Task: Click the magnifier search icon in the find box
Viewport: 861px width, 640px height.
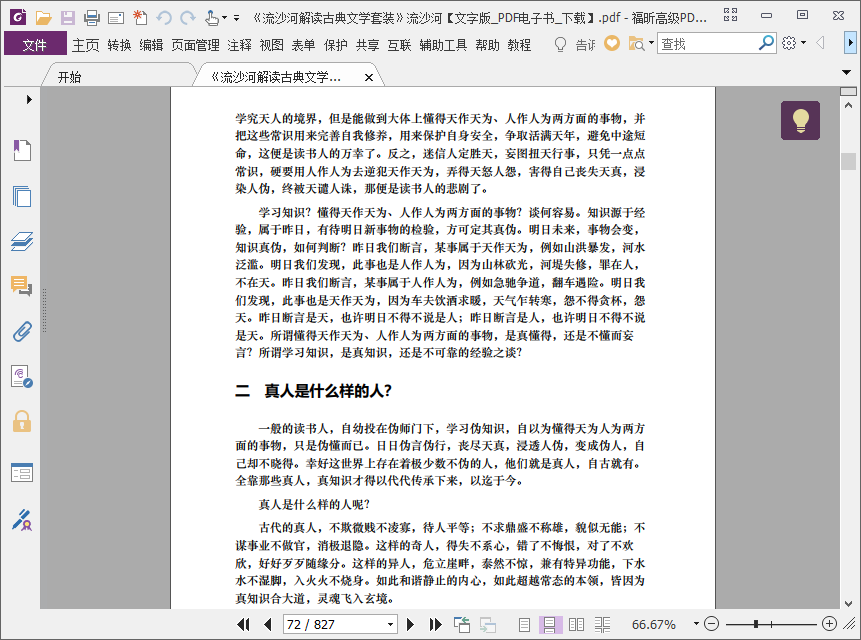Action: [x=765, y=43]
